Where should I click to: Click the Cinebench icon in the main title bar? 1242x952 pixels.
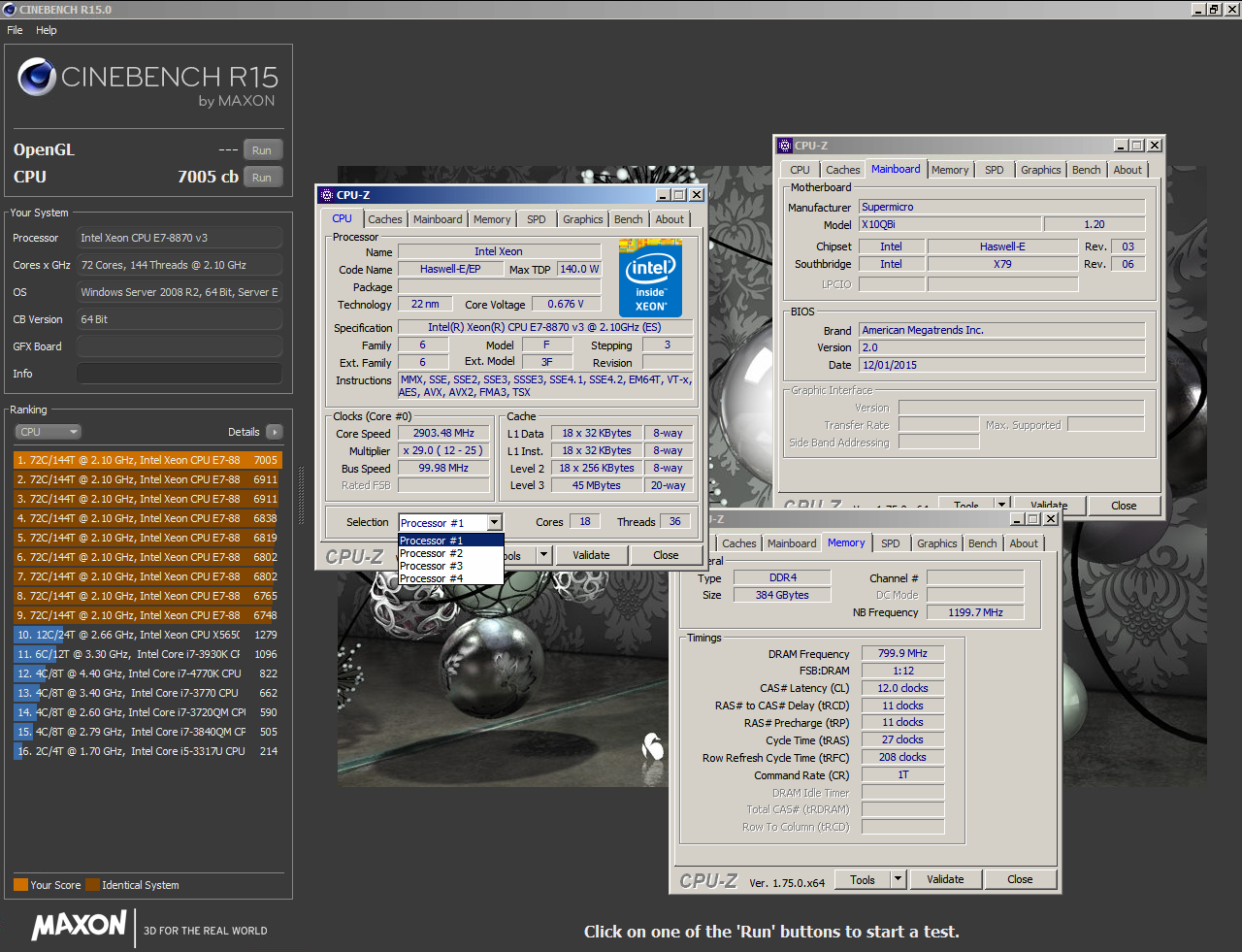[10, 10]
